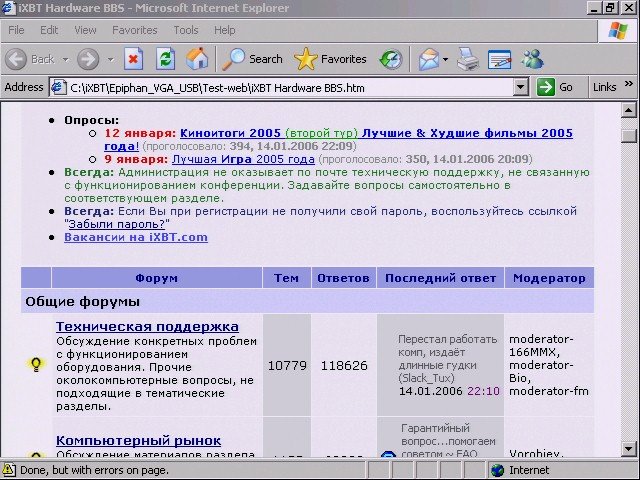The height and width of the screenshot is (480, 640).
Task: Click the vertical scrollbar down arrow
Action: click(x=629, y=449)
